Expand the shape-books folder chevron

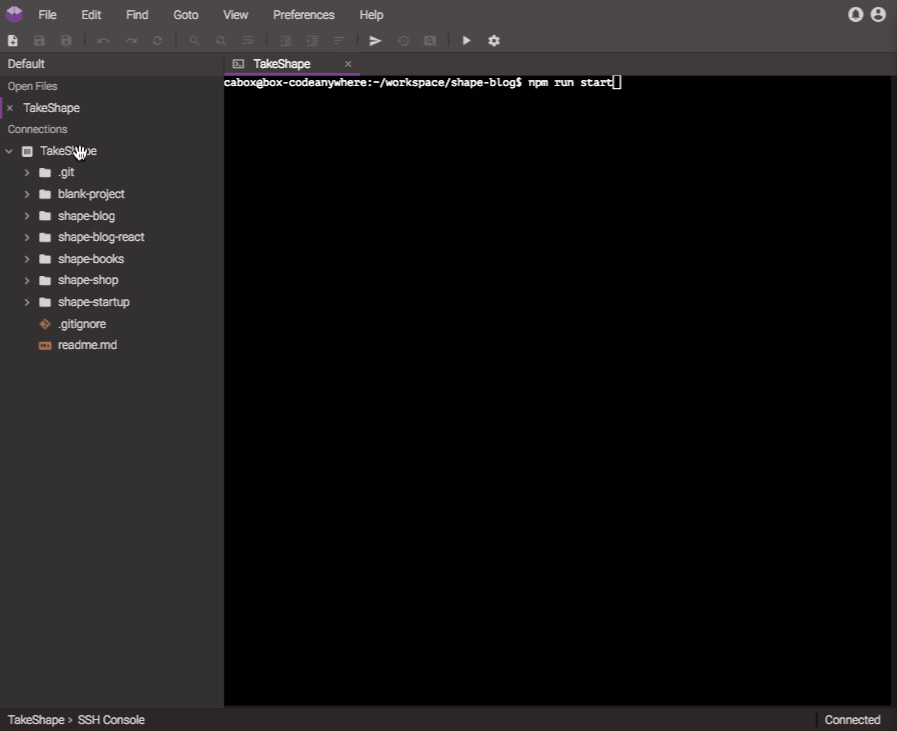click(x=27, y=259)
